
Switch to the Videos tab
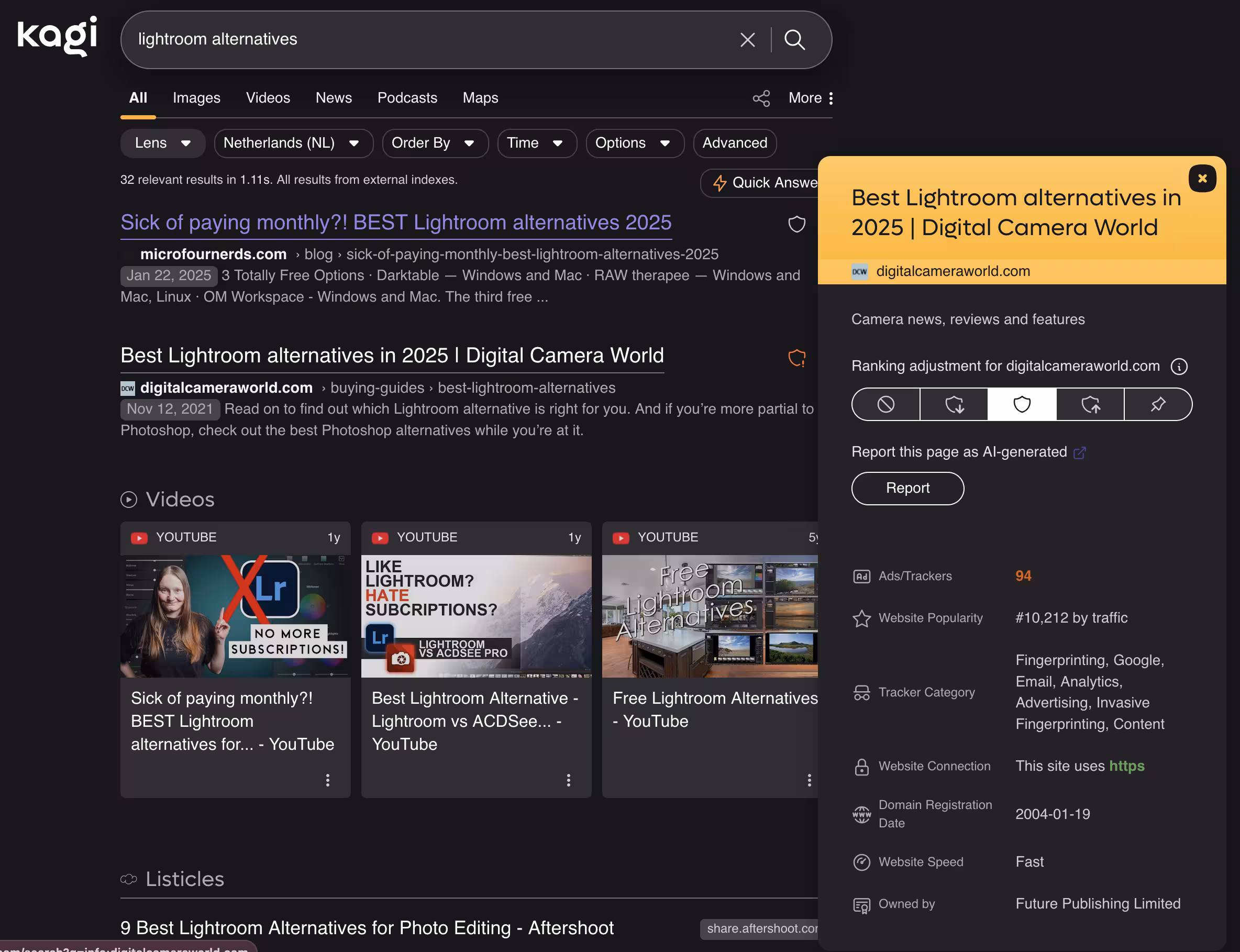(x=268, y=98)
